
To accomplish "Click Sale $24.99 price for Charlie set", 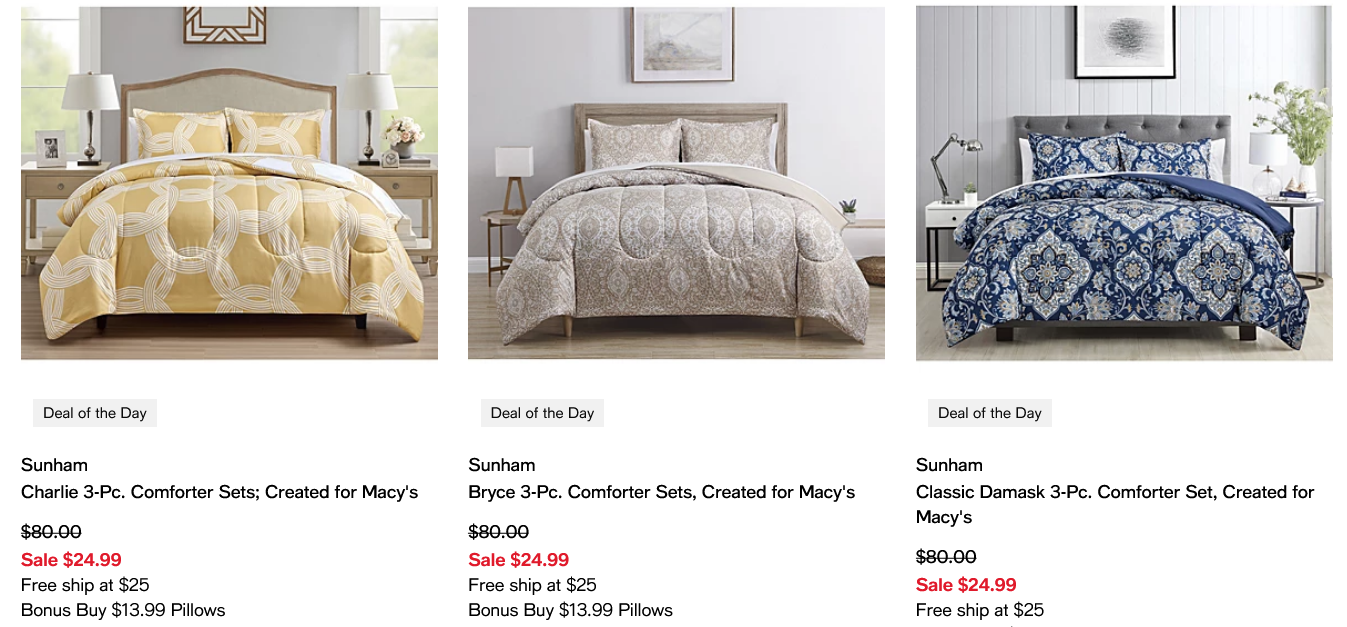I will tap(71, 560).
